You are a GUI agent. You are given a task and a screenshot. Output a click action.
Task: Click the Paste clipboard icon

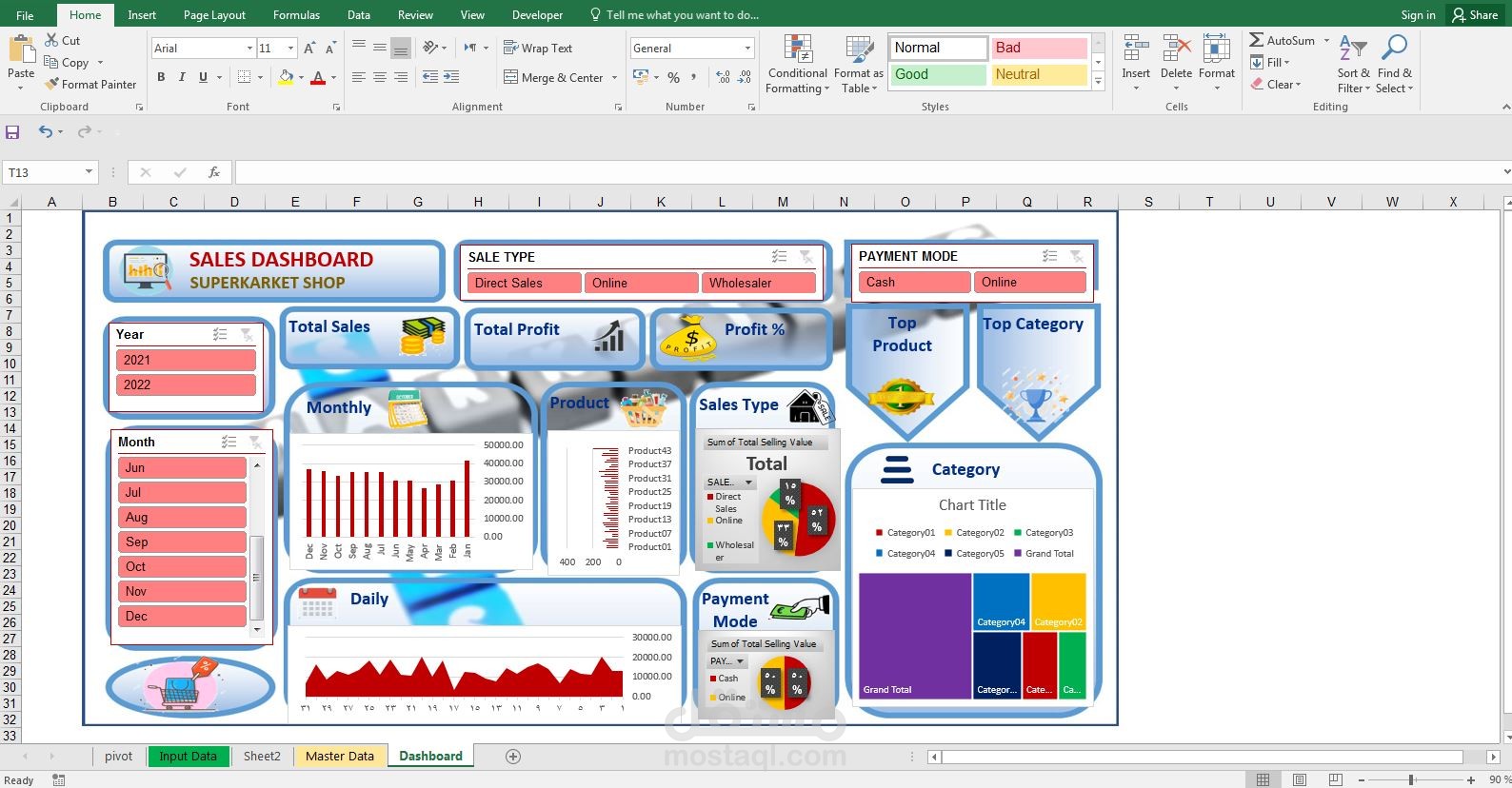coord(21,49)
